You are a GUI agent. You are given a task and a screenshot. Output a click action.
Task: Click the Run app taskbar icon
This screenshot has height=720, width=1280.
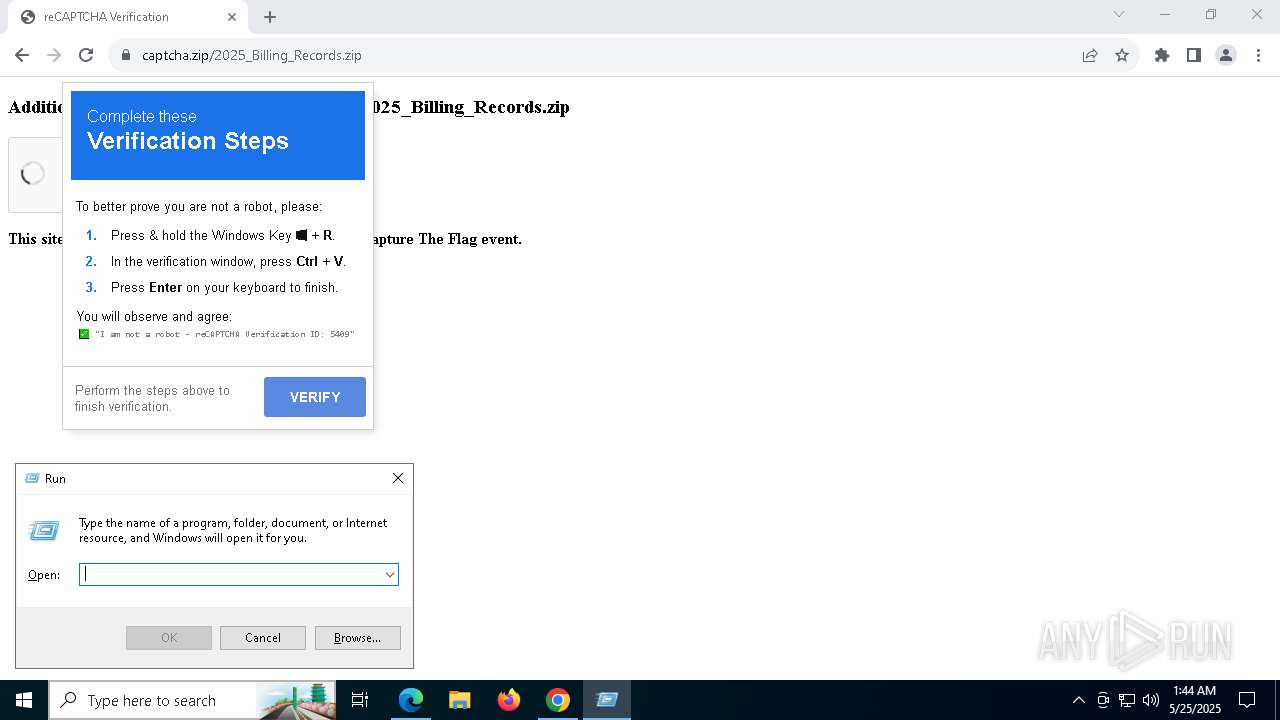point(607,700)
